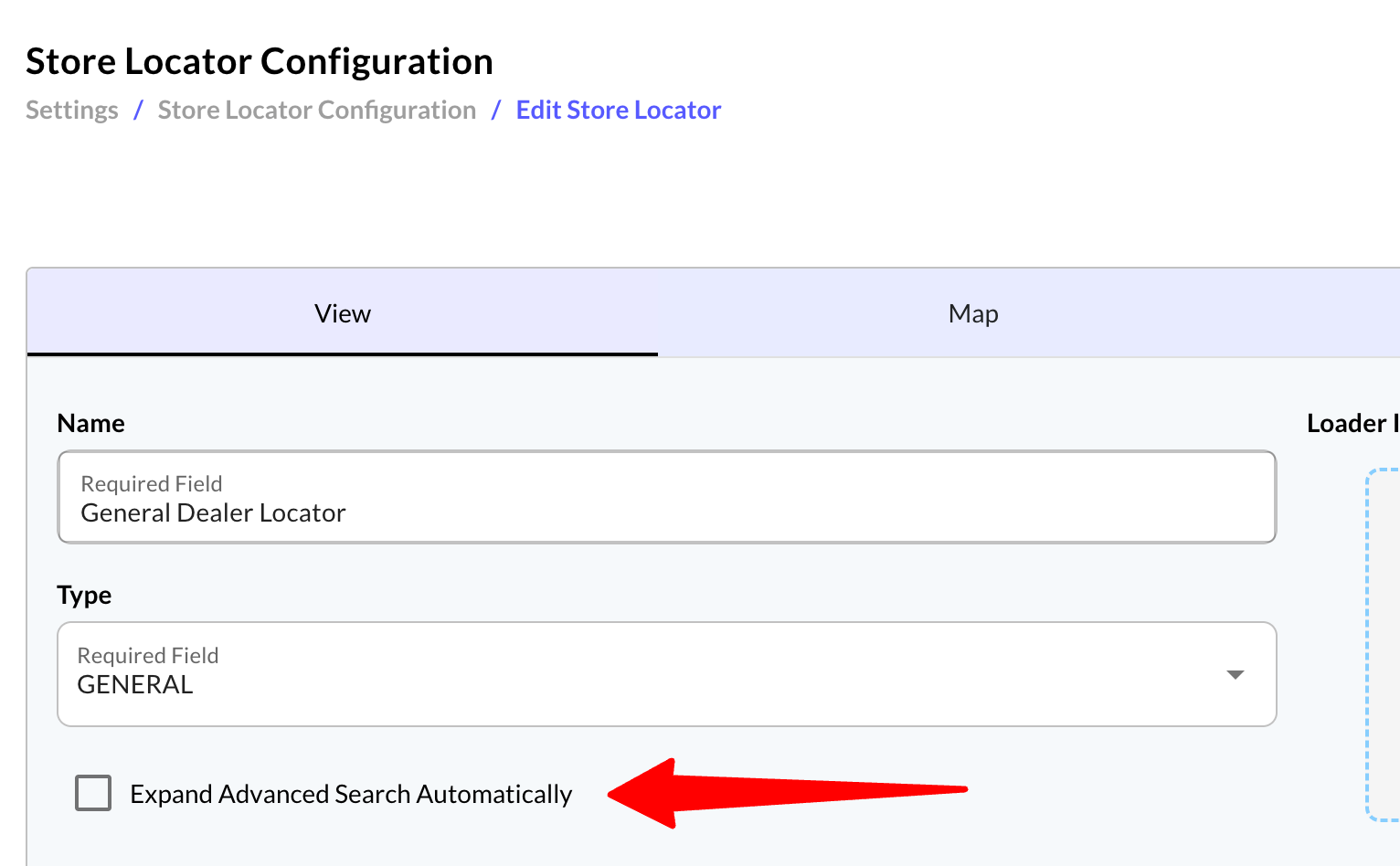Click the Expand Advanced Search Automatically label
Image resolution: width=1400 pixels, height=866 pixels.
click(x=351, y=794)
